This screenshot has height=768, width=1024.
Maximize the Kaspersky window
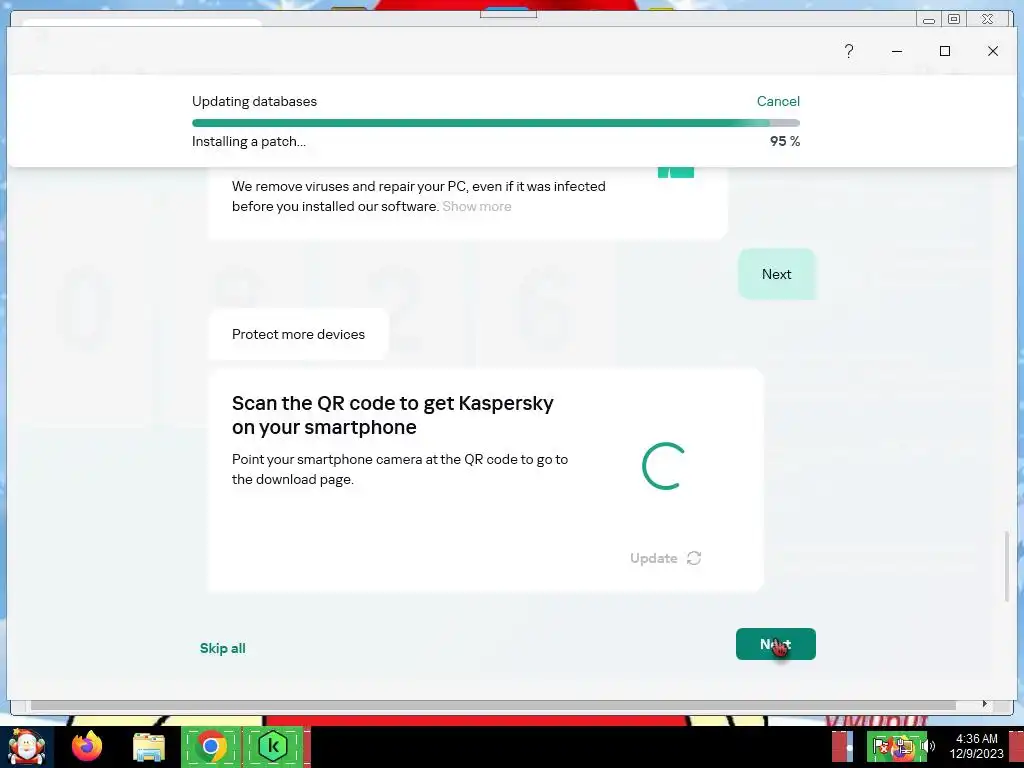tap(945, 51)
